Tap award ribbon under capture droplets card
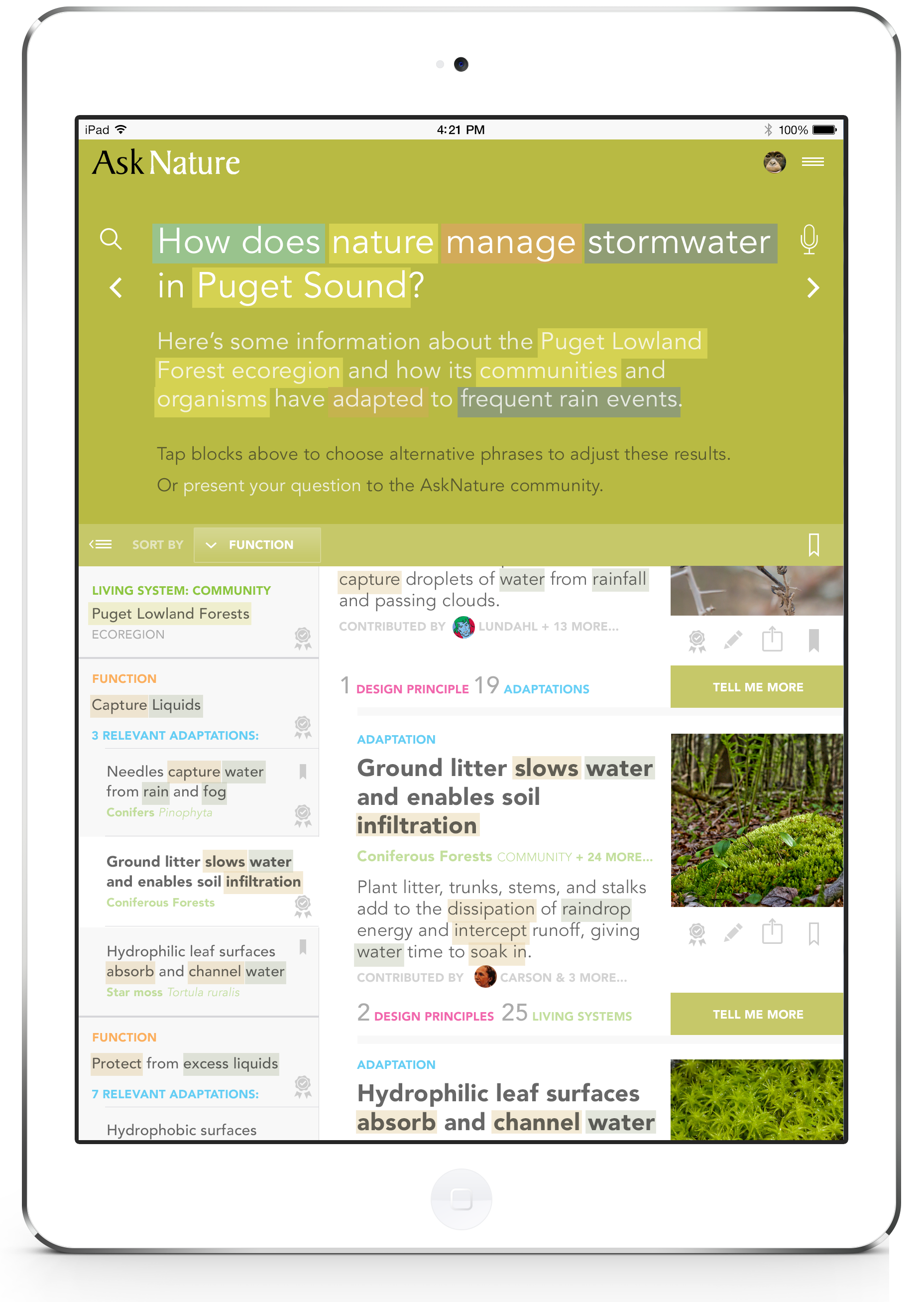Viewport: 924px width, 1302px height. [x=697, y=641]
